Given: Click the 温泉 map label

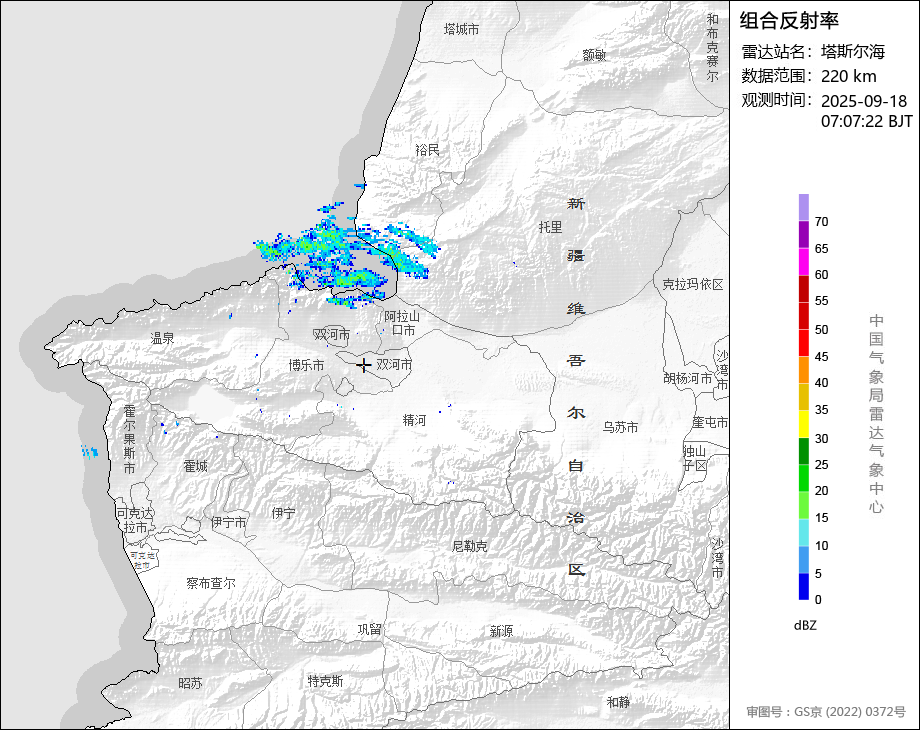Looking at the screenshot, I should (163, 339).
